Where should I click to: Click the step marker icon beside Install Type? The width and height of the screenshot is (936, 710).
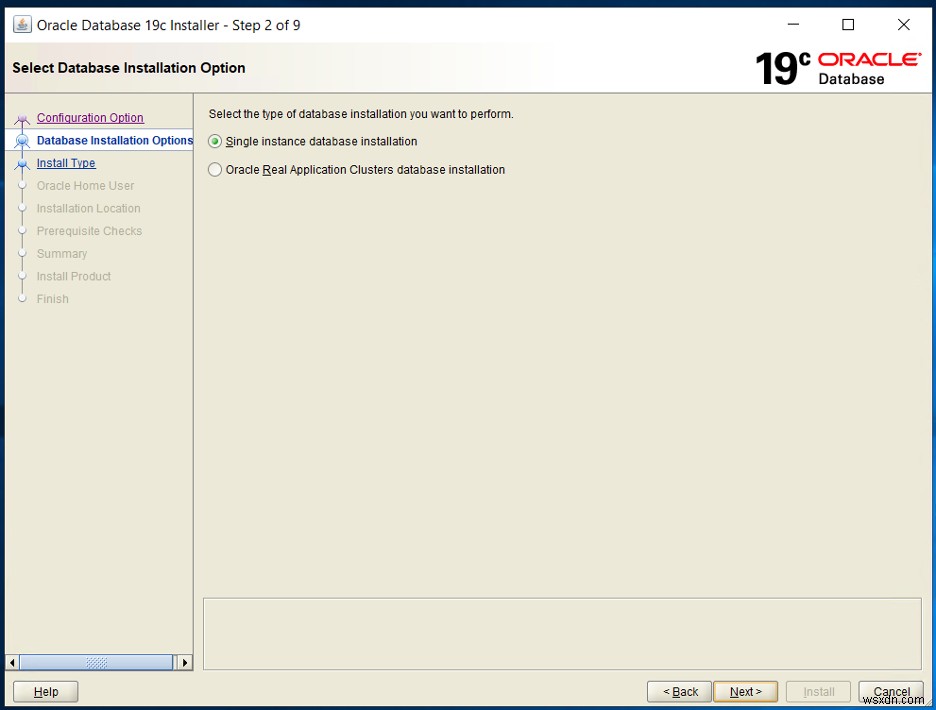pos(22,163)
